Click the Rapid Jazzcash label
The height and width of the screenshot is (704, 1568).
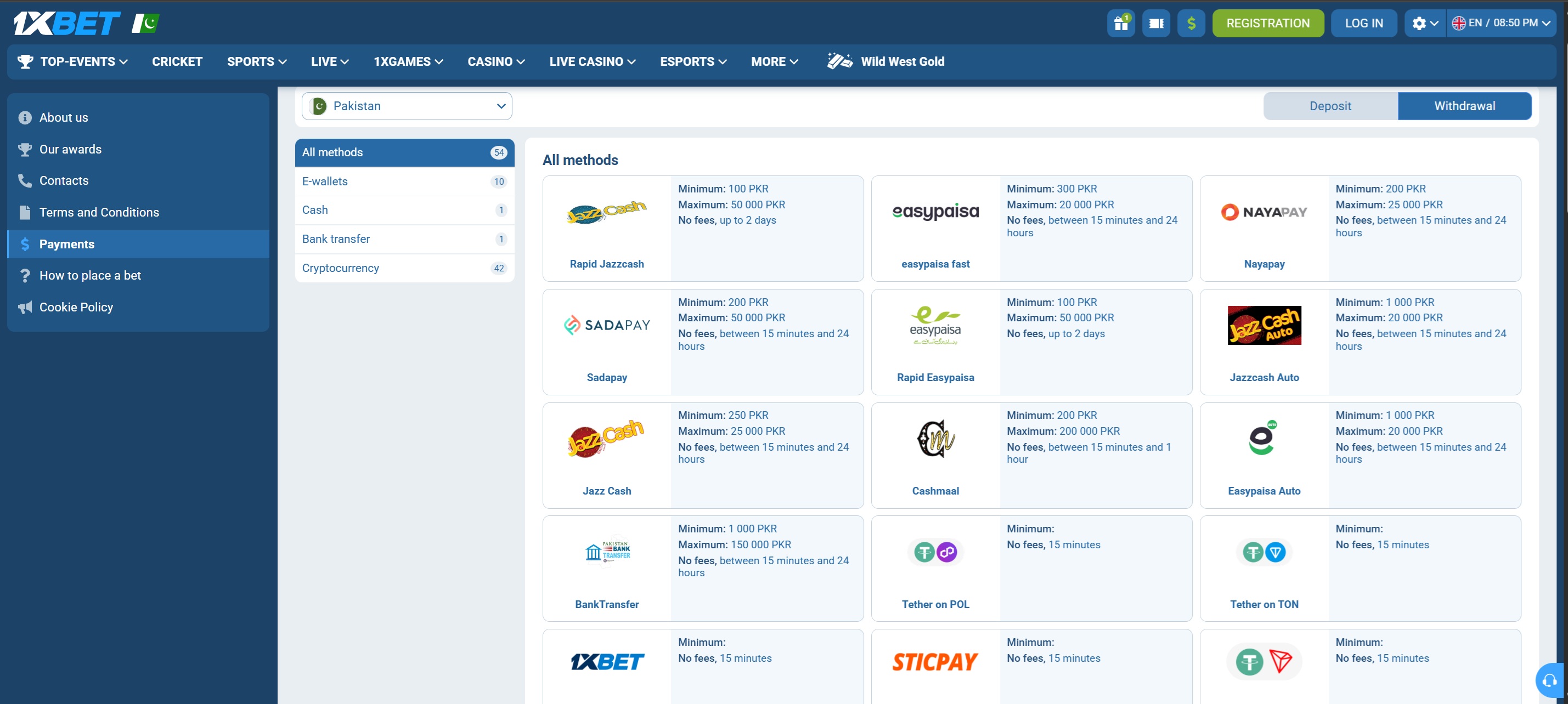[x=606, y=264]
